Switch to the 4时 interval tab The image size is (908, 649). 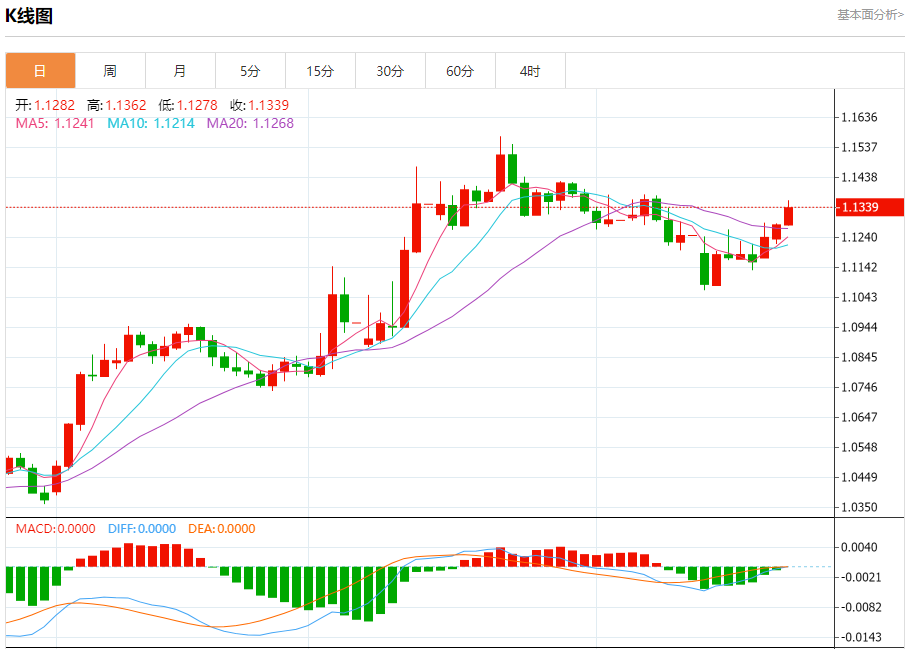tap(530, 71)
